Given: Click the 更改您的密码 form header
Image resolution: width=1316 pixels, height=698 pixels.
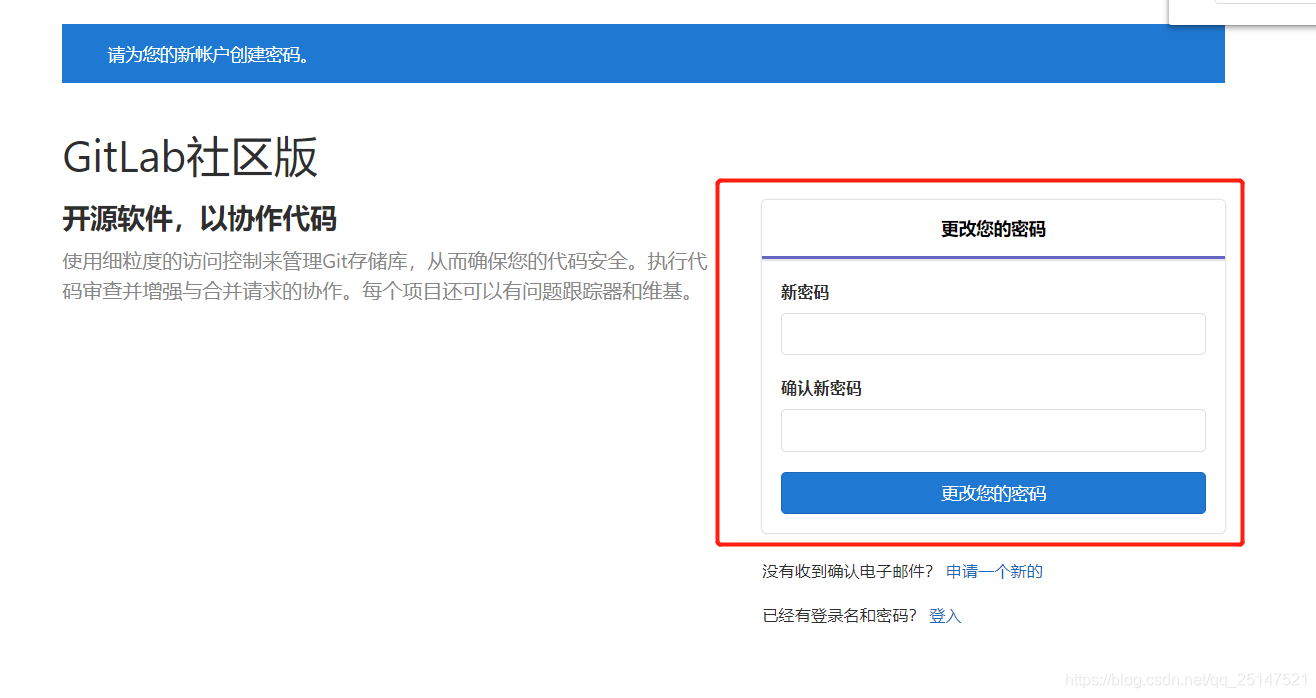Looking at the screenshot, I should [991, 228].
